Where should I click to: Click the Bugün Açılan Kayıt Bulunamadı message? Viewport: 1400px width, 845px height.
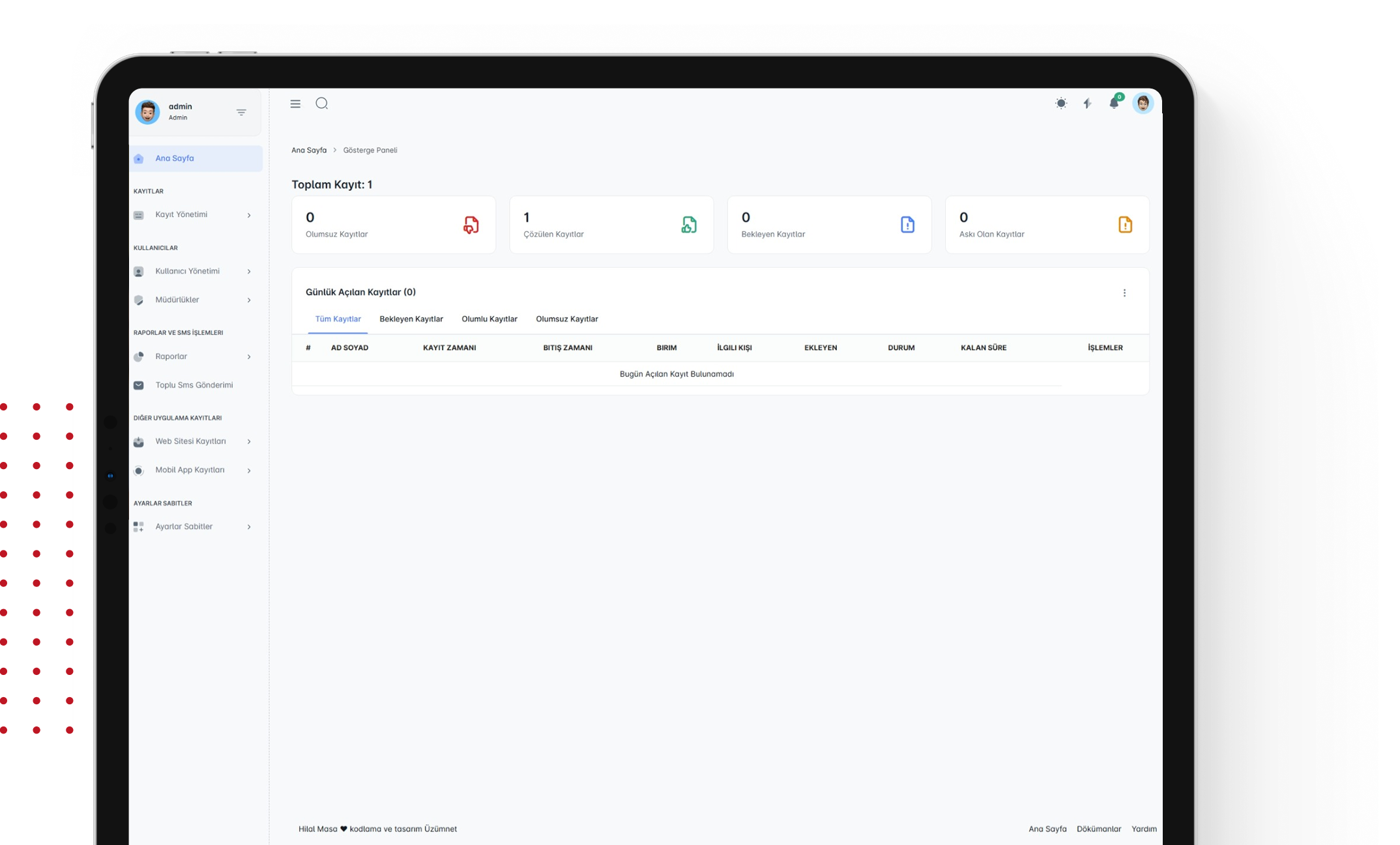pyautogui.click(x=677, y=374)
